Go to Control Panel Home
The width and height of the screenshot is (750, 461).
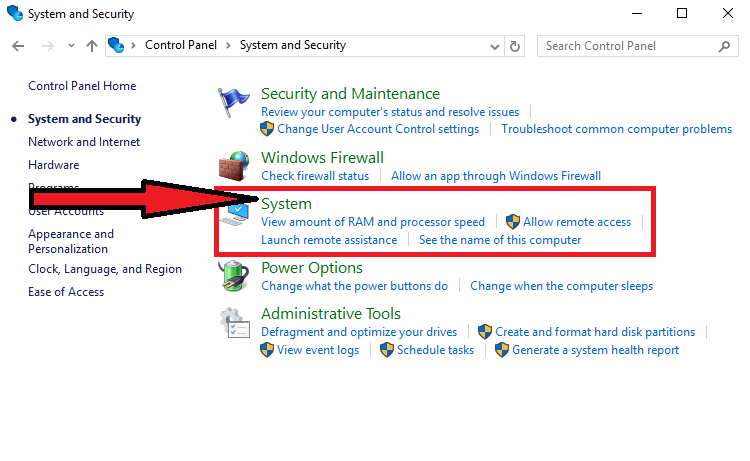click(82, 86)
